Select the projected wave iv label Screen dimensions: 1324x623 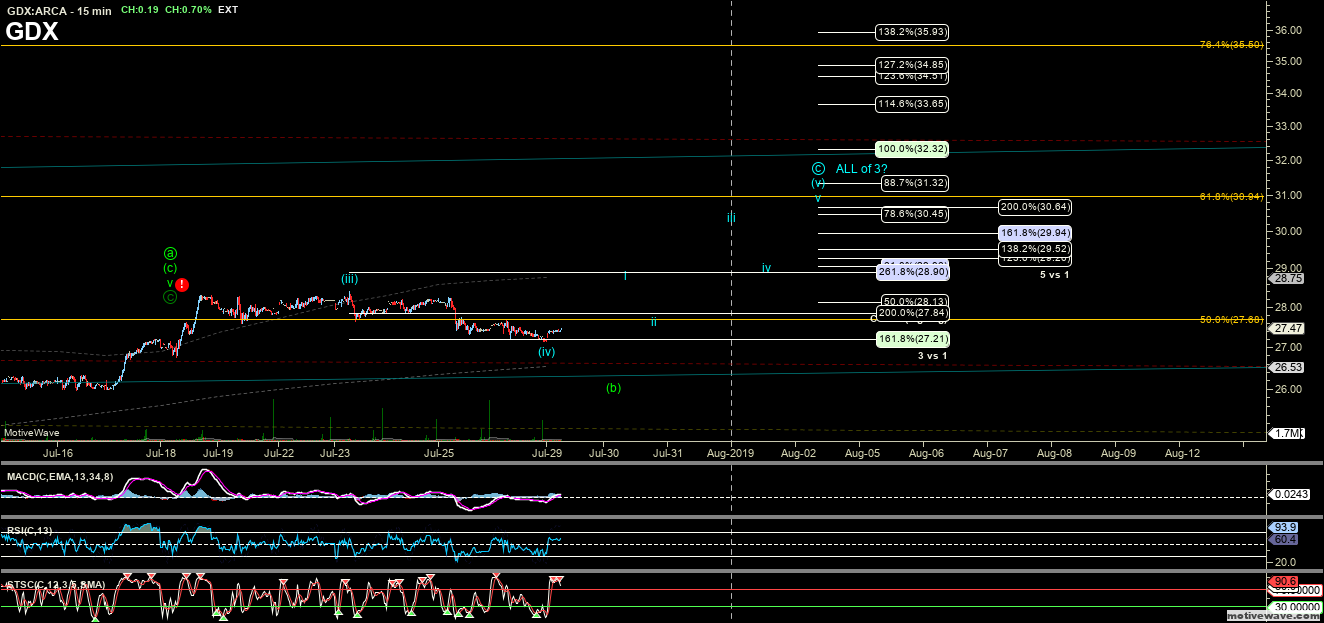tap(766, 268)
